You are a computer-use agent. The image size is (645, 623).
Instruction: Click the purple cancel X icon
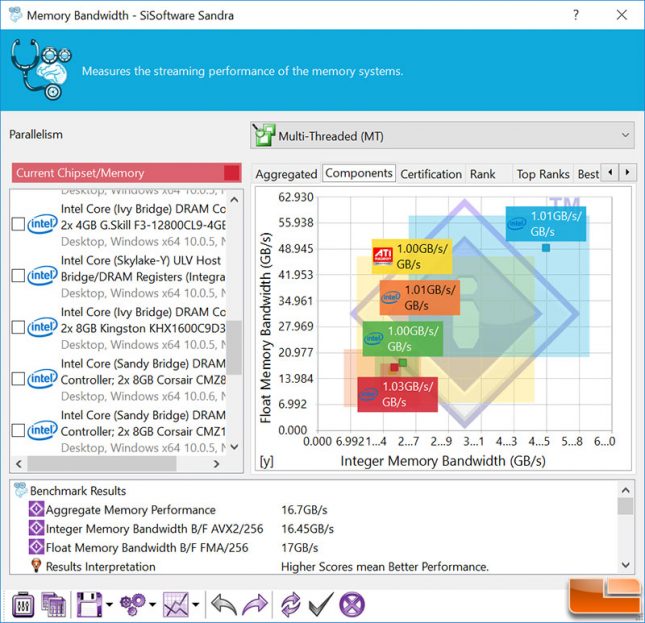(x=352, y=604)
